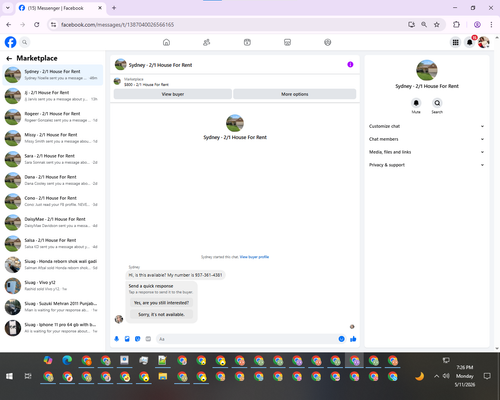Open the Marketplace storefront icon in top navigation
Viewport: 500px width, 400px height.
[x=287, y=42]
